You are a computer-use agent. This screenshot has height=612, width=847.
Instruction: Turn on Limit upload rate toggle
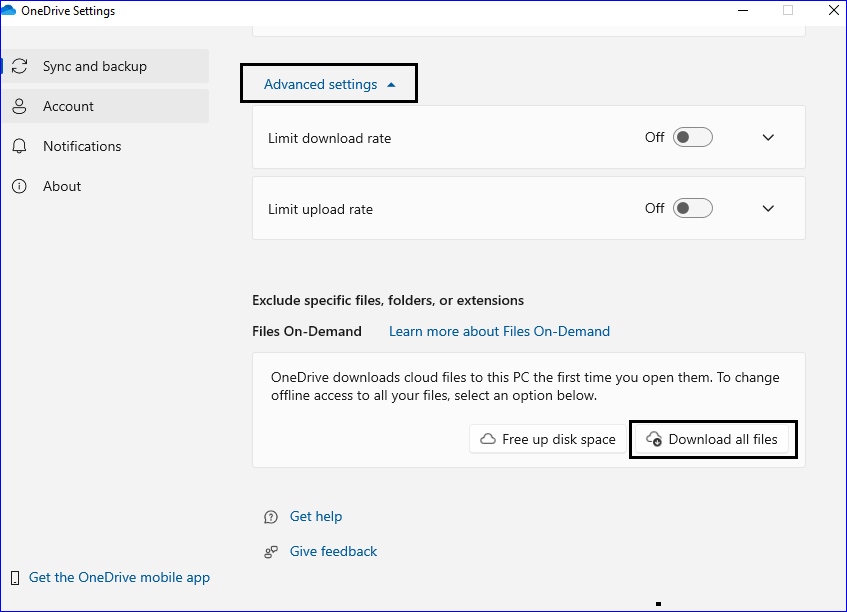click(693, 208)
